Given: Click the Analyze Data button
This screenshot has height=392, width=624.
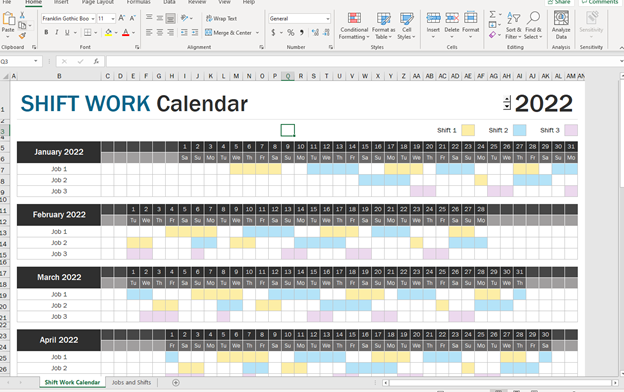Looking at the screenshot, I should (x=561, y=25).
